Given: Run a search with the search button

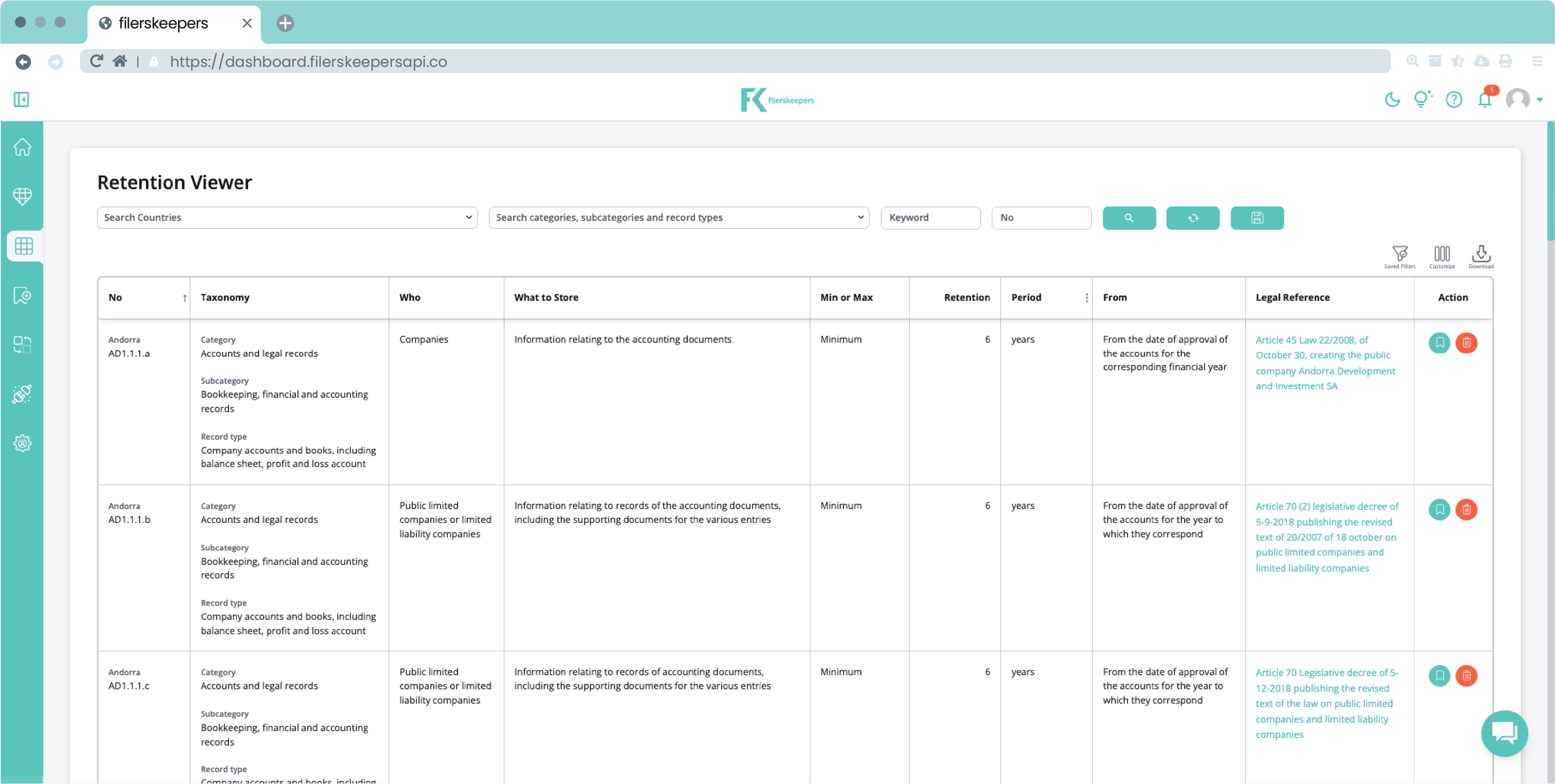Looking at the screenshot, I should [x=1129, y=218].
